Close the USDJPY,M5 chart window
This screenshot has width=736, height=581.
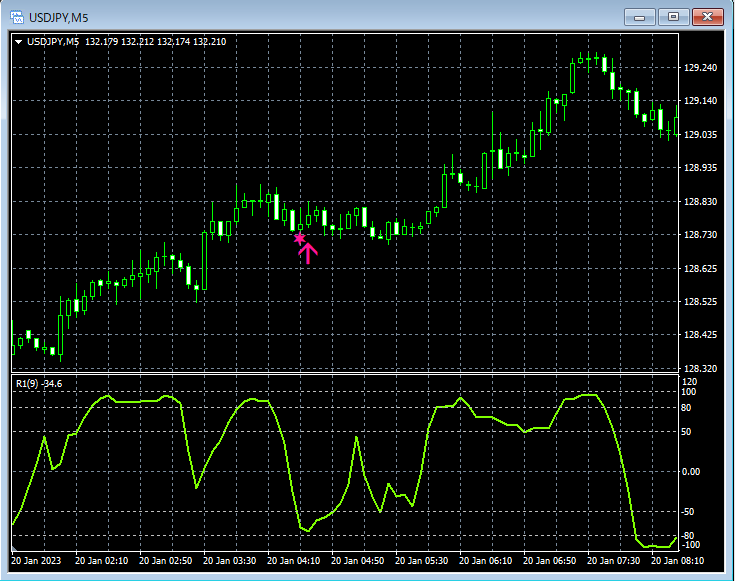tap(707, 17)
